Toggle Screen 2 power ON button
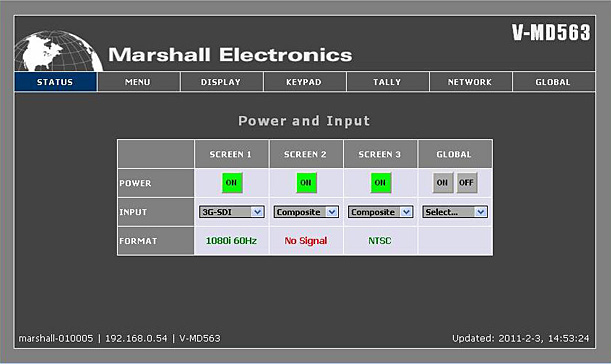The height and width of the screenshot is (364, 611). 306,182
